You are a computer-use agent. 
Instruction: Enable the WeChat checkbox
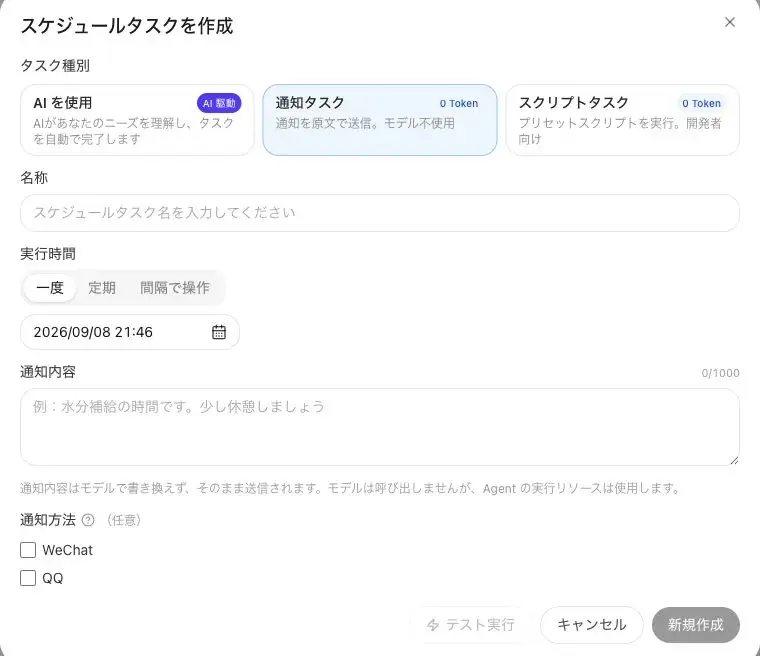[28, 550]
